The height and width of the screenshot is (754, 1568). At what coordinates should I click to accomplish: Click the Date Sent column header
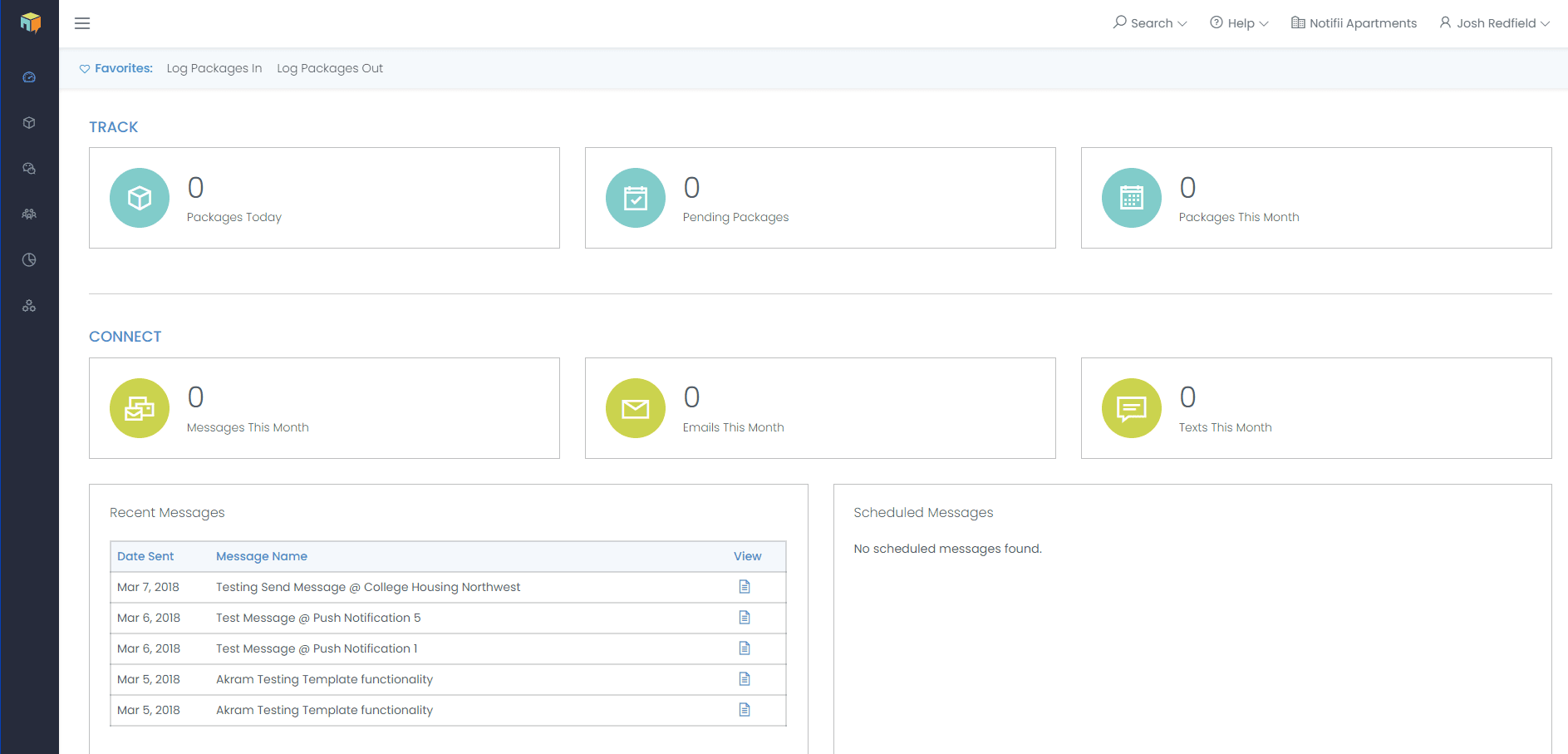[145, 556]
